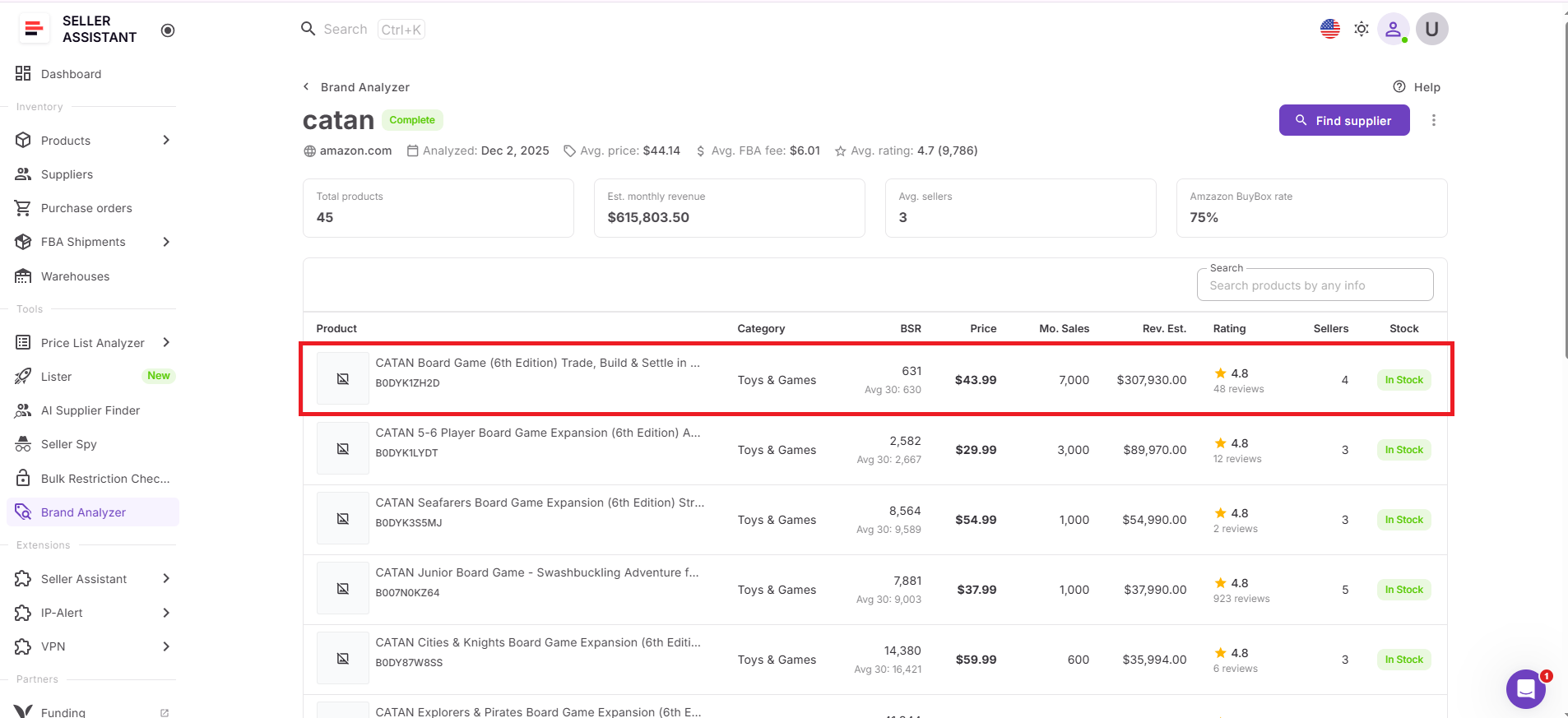Click the CATAN Junior Board Game thumbnail
1568x718 pixels.
(x=343, y=588)
